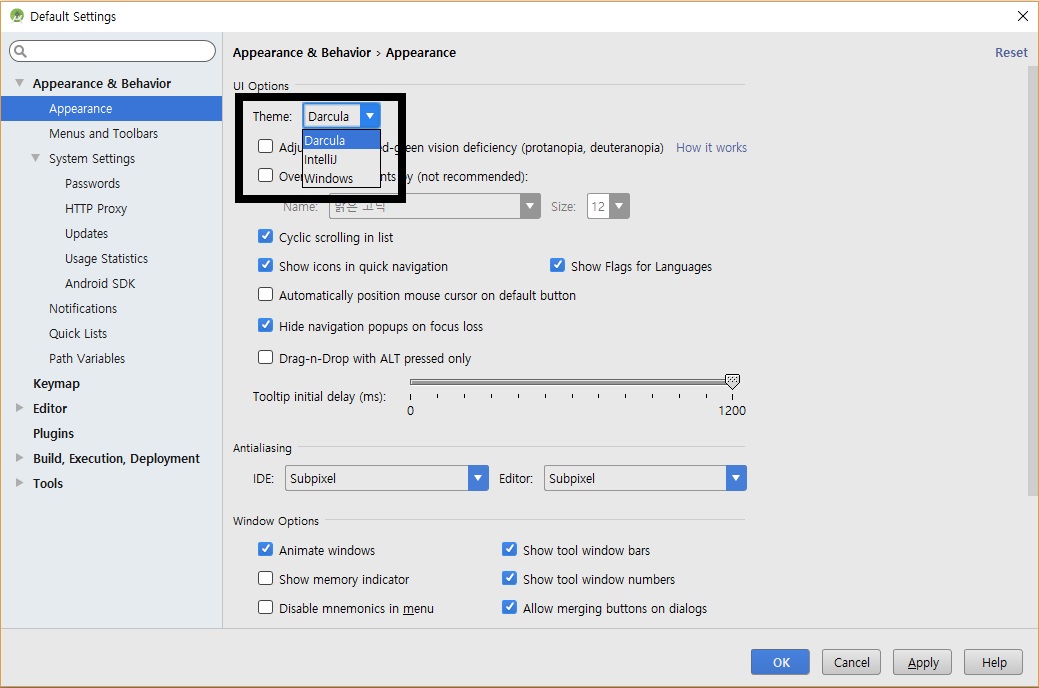Viewport: 1039px width, 688px height.
Task: Toggle Show Flags for Languages checkbox
Action: [557, 265]
